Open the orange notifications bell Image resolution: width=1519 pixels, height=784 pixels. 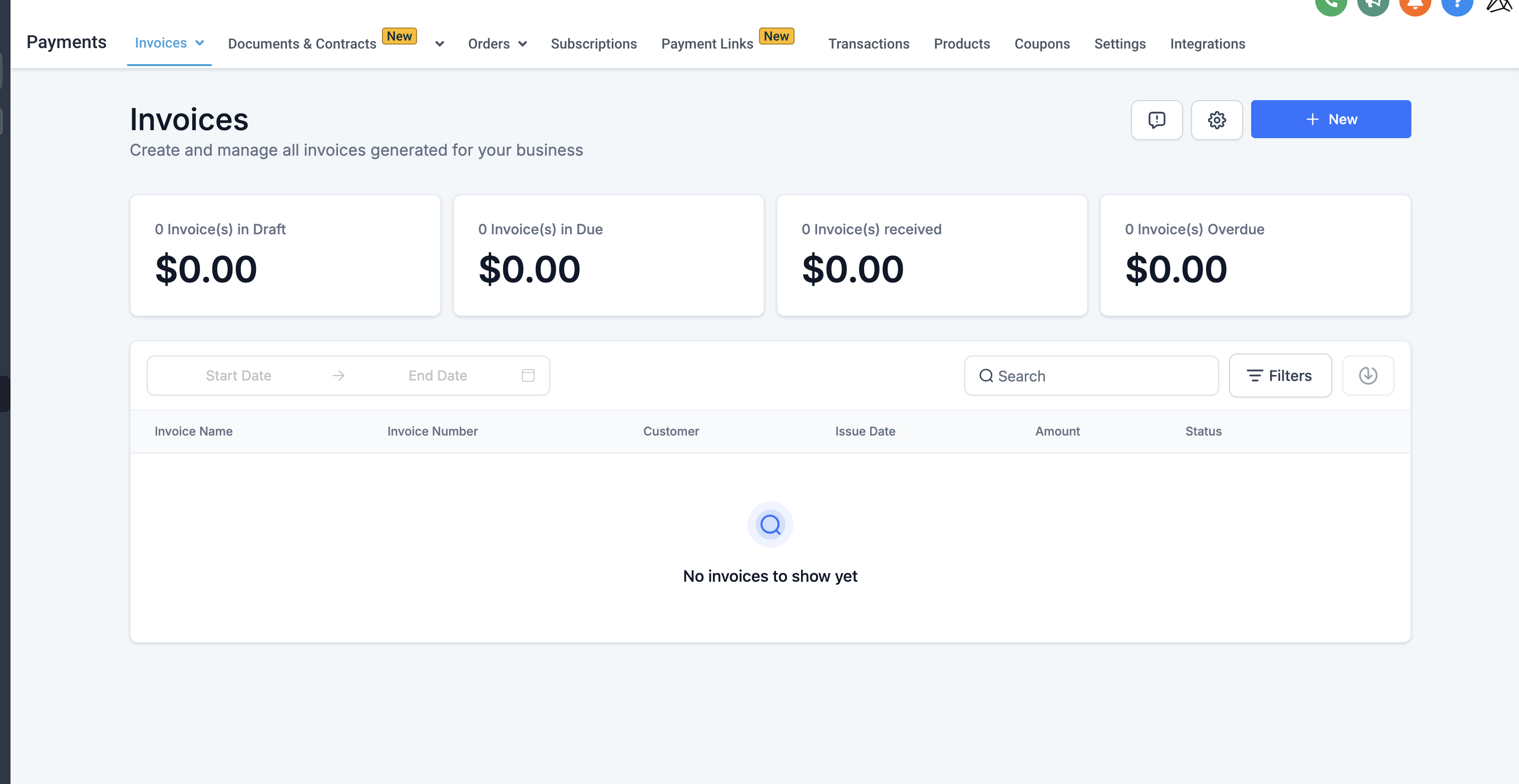1415,6
